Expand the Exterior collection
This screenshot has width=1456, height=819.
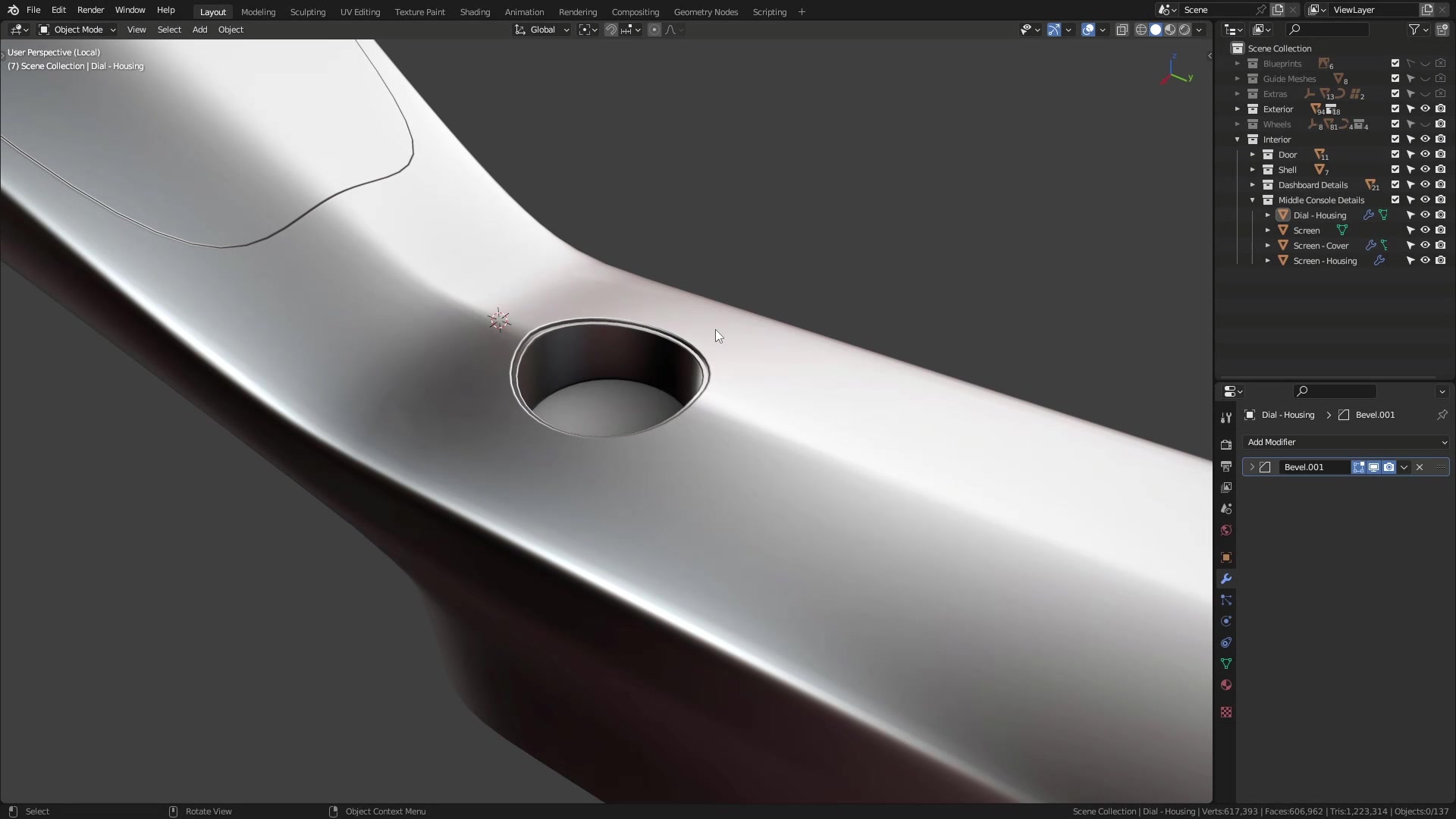point(1238,109)
